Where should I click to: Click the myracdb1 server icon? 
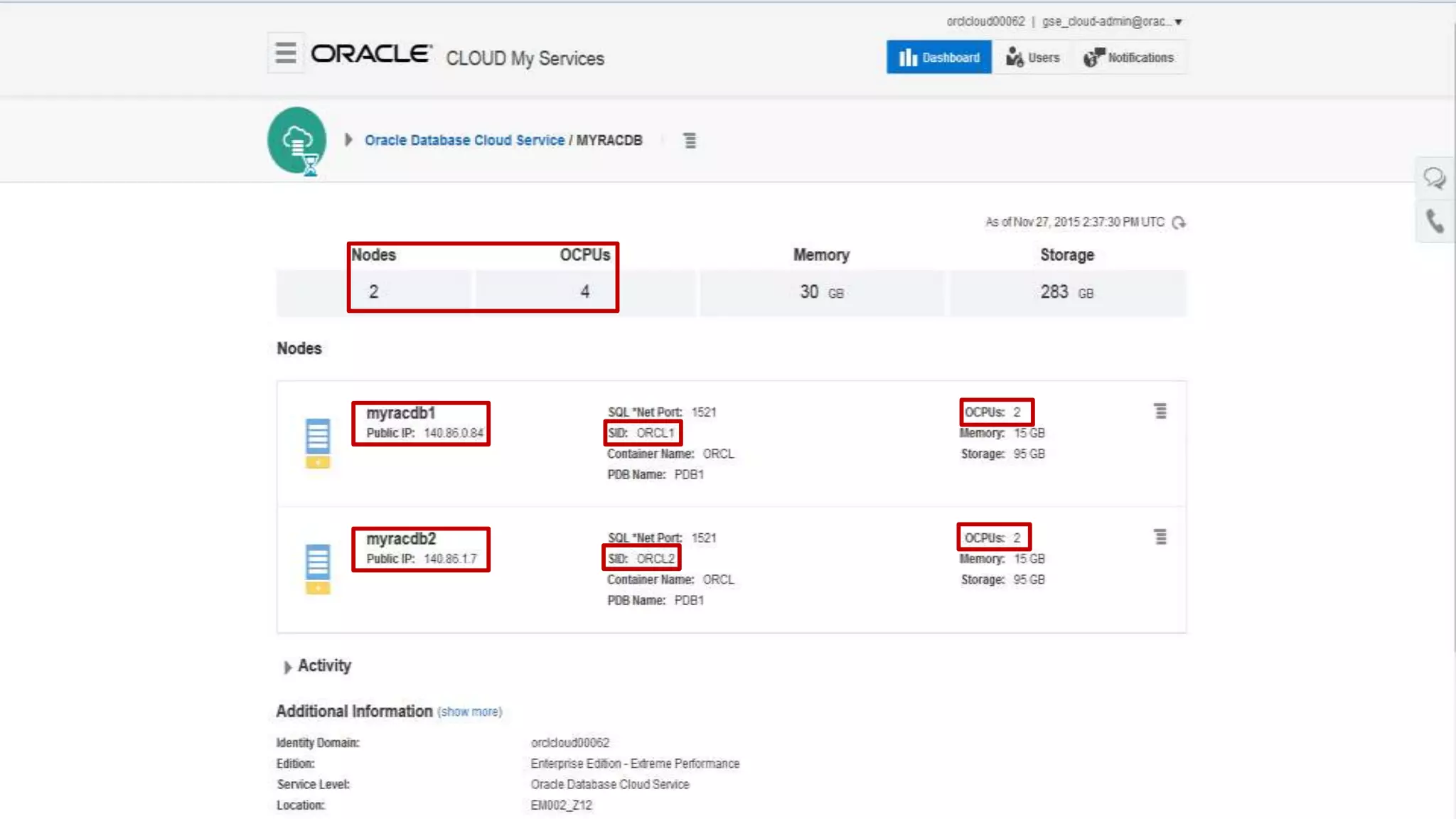coord(318,442)
